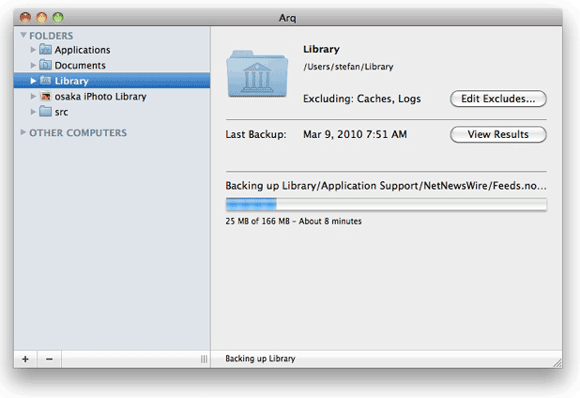Expand the src folder disclosure triangle
580x398 pixels.
(x=33, y=112)
